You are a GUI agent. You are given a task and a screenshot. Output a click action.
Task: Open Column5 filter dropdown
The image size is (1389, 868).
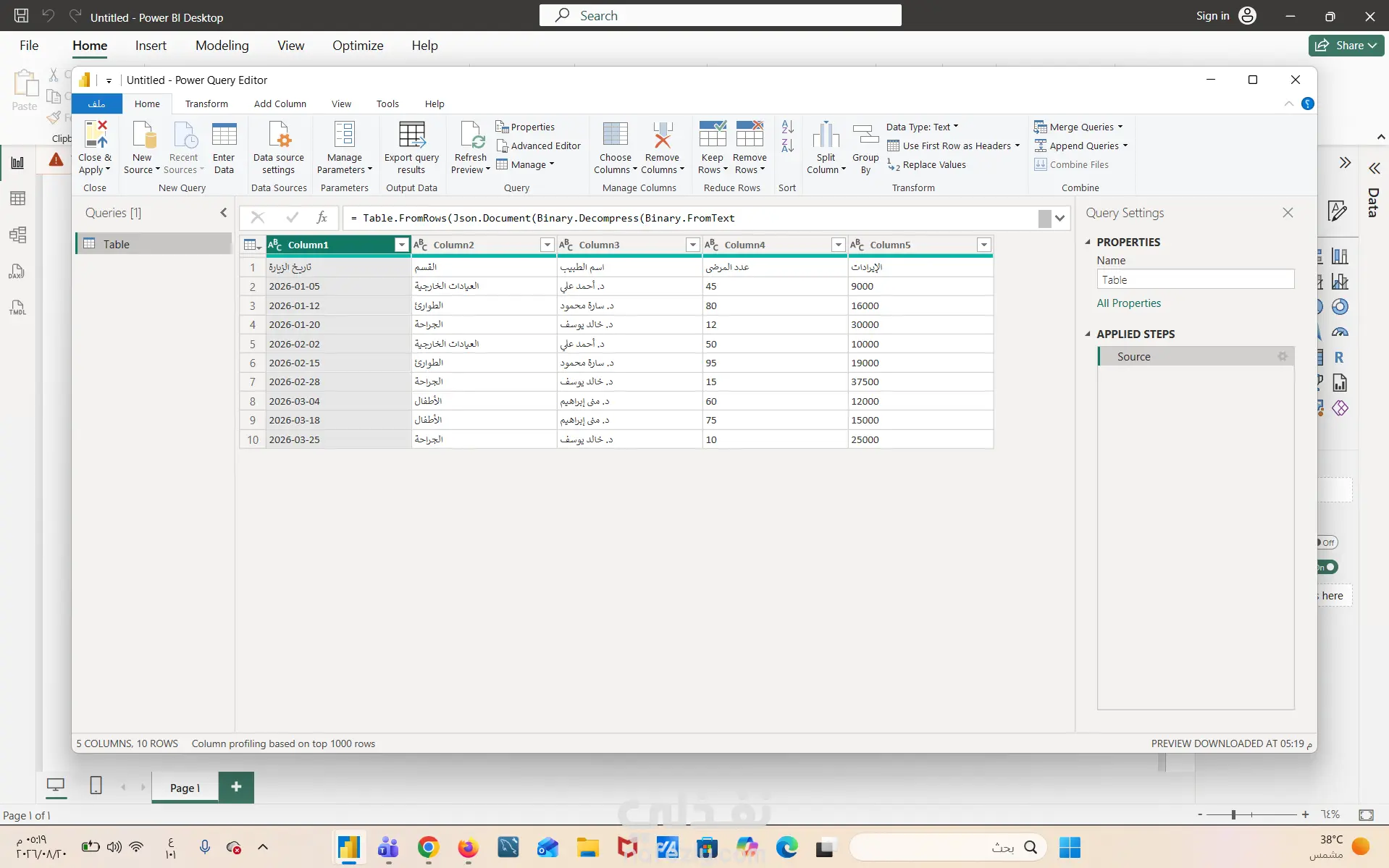984,245
